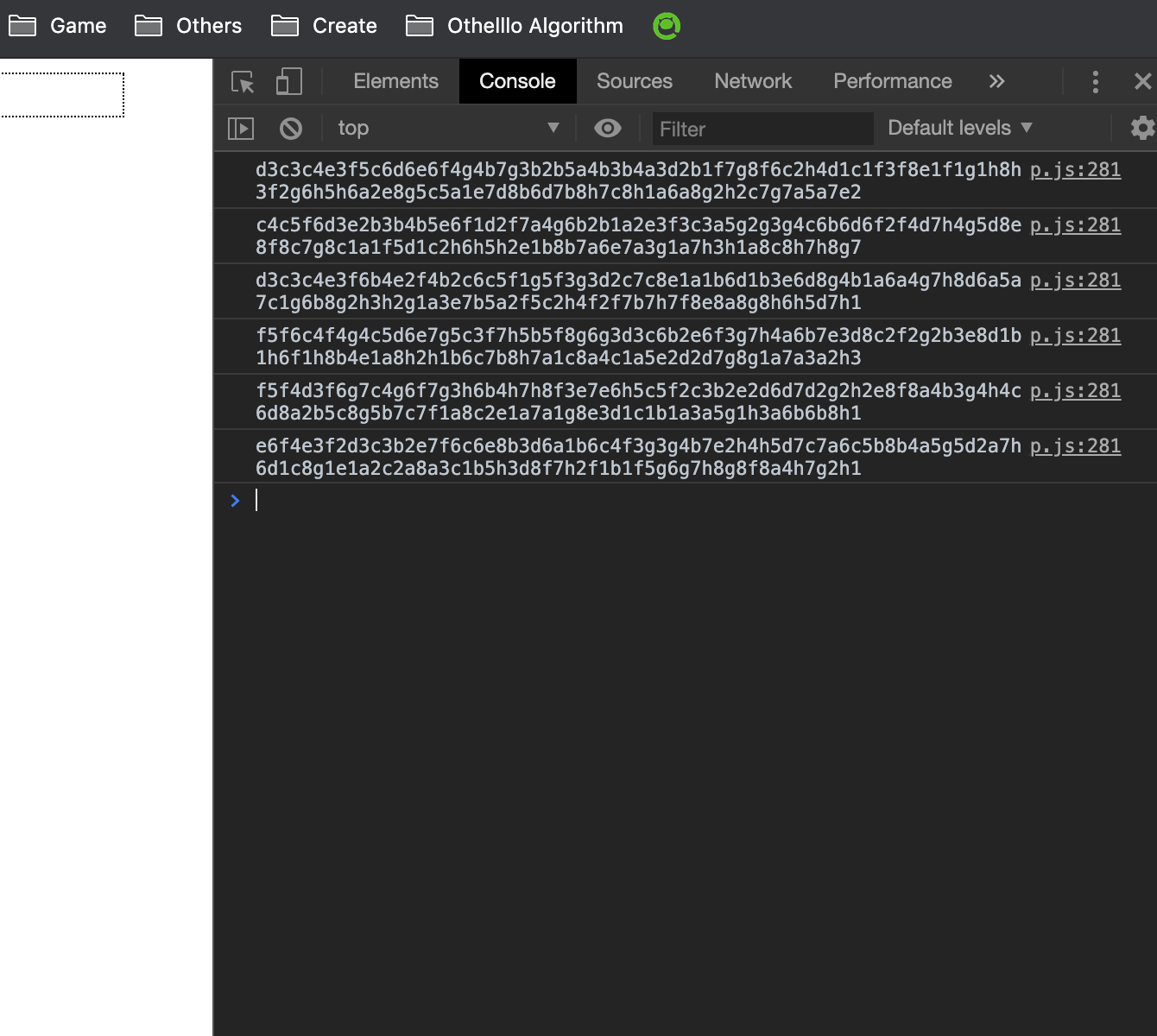Show more DevTools tabs chevron

(x=997, y=81)
